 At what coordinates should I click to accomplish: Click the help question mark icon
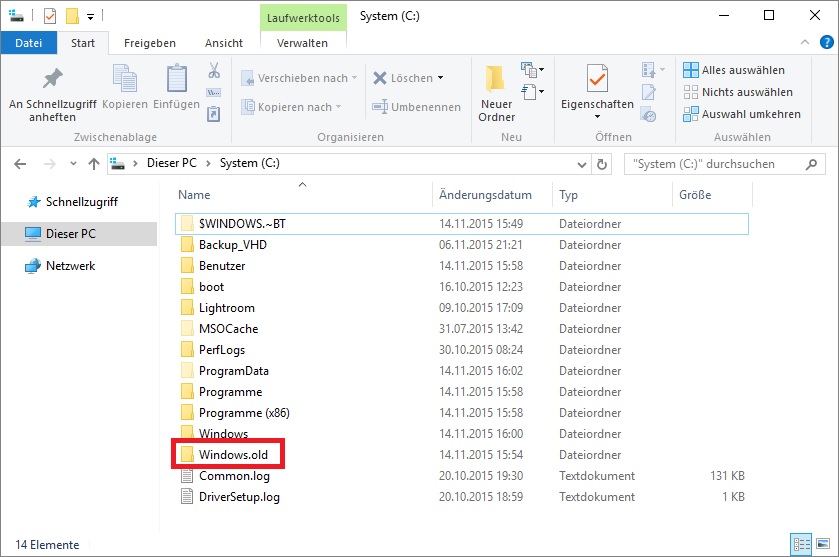pyautogui.click(x=827, y=42)
